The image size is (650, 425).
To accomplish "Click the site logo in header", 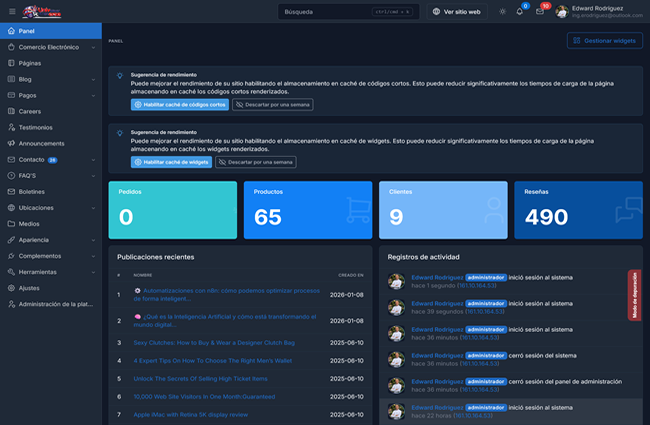I will coord(42,12).
